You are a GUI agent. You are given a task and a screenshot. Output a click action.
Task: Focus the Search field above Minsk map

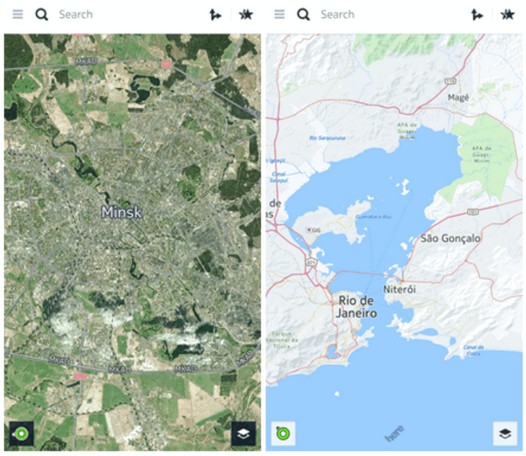(x=76, y=14)
